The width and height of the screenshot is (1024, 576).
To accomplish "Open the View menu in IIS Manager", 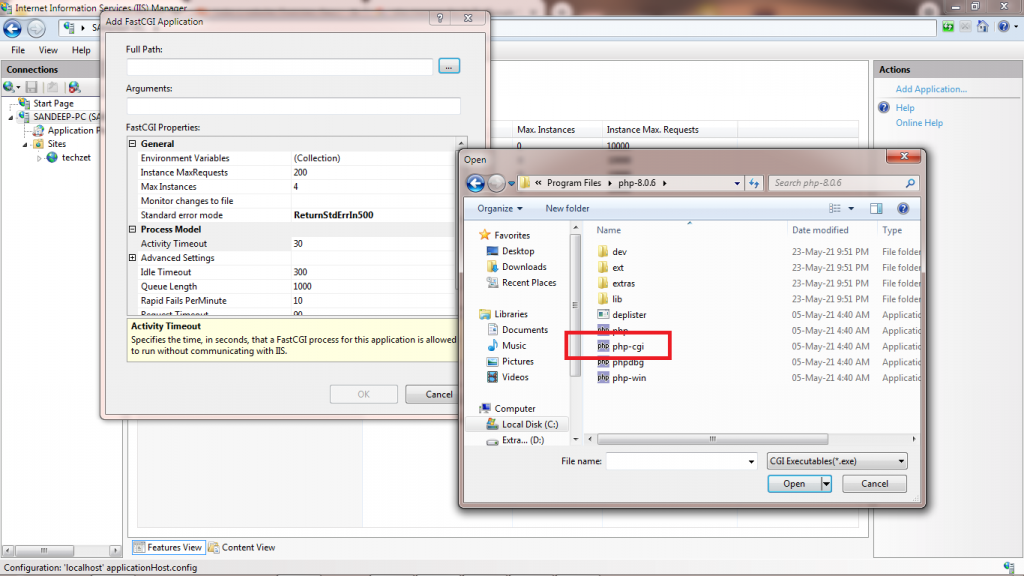I will (x=48, y=50).
